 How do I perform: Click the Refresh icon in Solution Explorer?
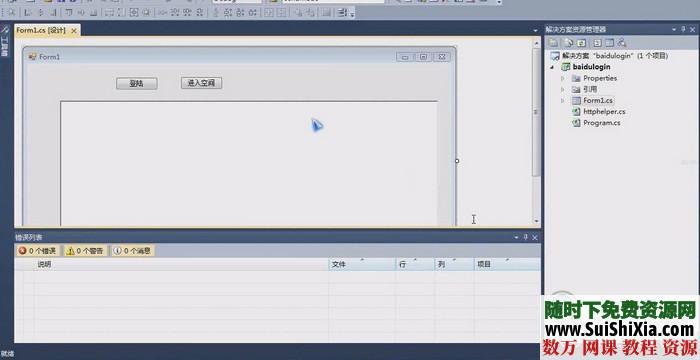(581, 43)
